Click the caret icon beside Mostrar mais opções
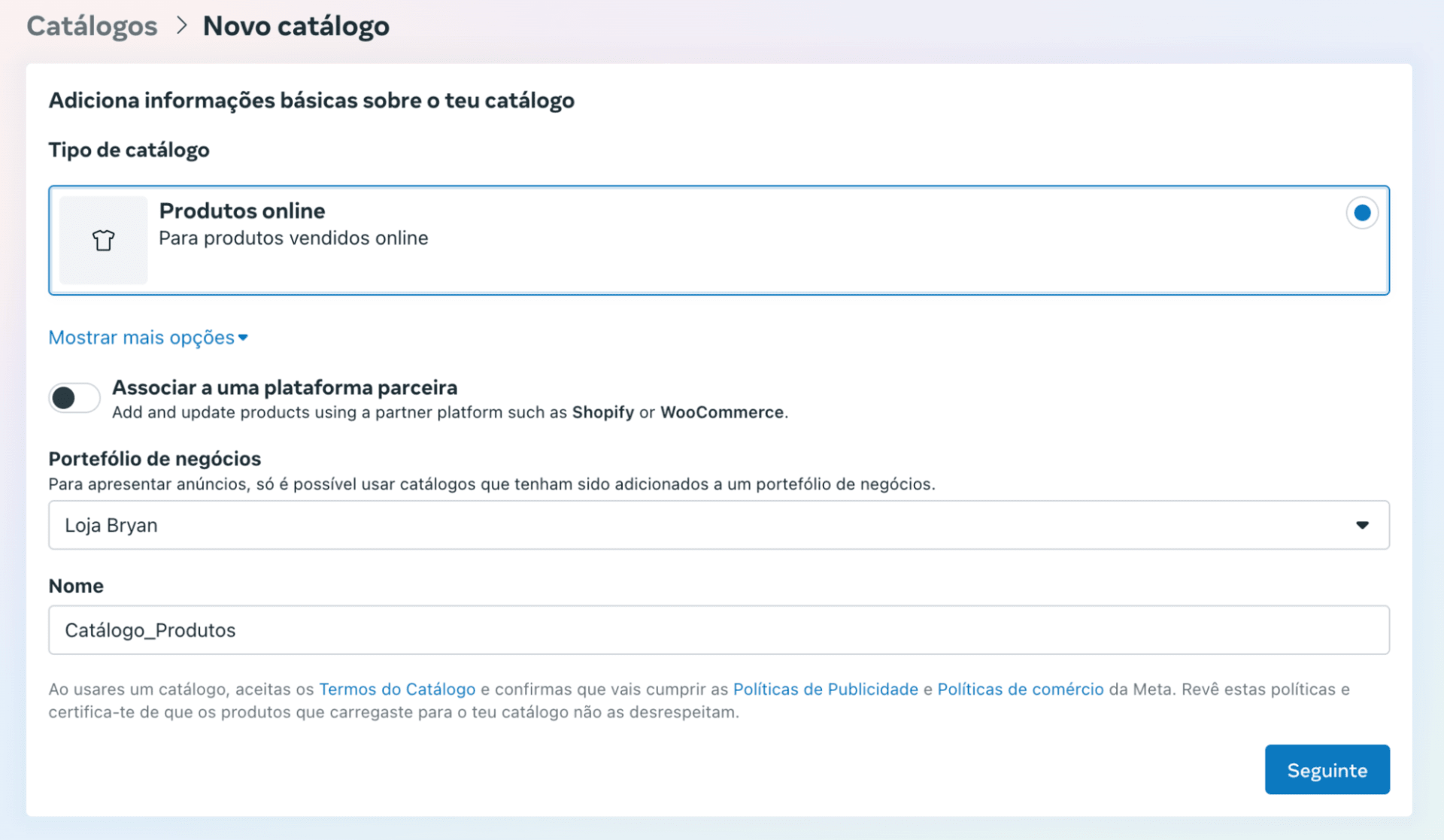The image size is (1444, 840). [x=243, y=338]
